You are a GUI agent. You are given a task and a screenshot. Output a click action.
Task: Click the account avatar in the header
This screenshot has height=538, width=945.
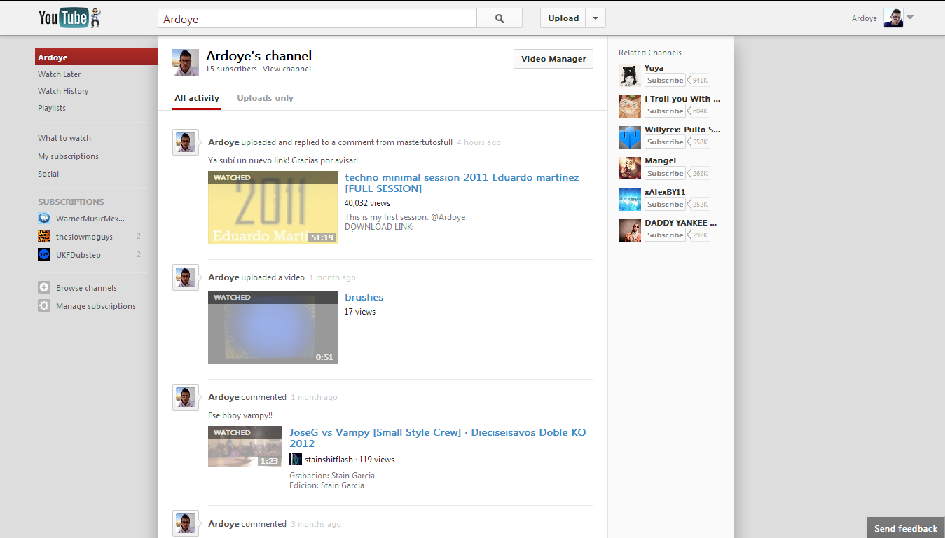tap(893, 17)
